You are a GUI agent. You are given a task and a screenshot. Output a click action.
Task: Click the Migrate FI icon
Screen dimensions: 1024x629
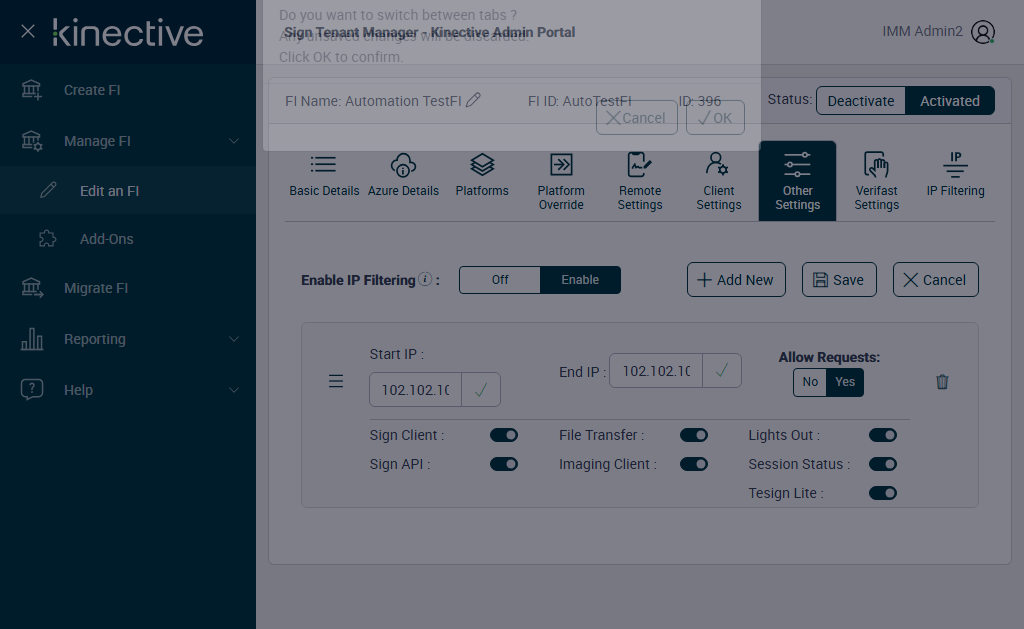pos(32,288)
